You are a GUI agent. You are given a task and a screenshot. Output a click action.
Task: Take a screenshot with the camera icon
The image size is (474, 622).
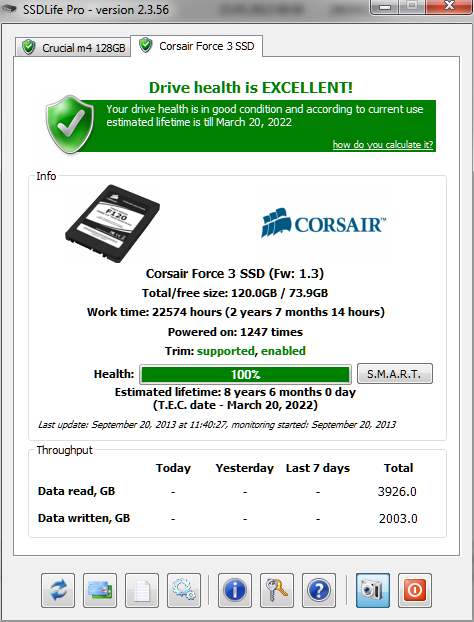point(373,590)
